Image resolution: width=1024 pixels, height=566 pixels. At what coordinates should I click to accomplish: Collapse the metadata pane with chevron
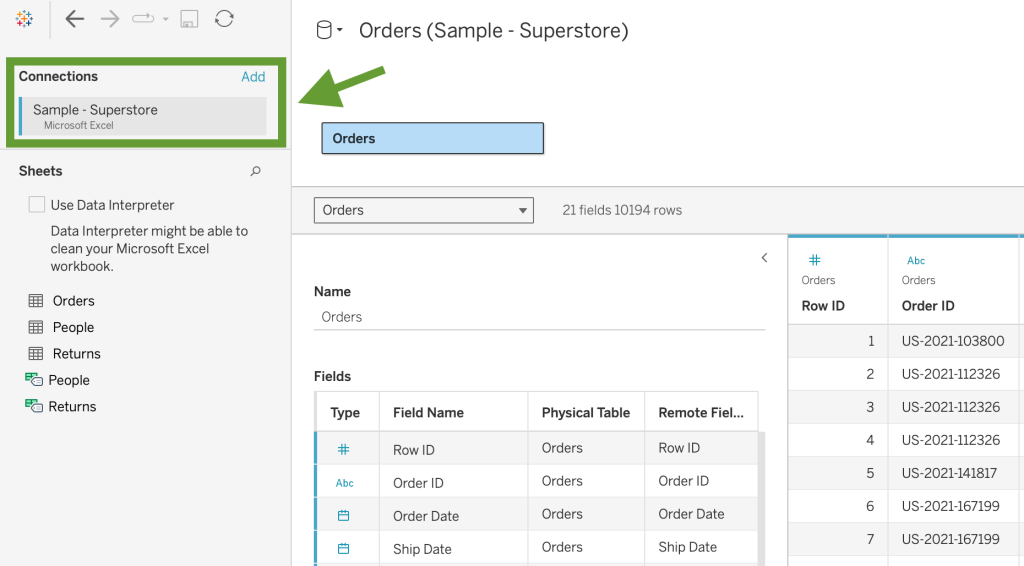pos(764,258)
